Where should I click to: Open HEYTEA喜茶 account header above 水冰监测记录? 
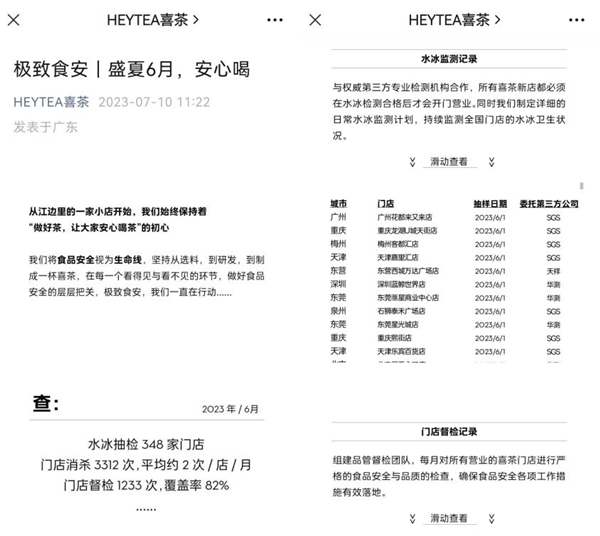pyautogui.click(x=454, y=20)
